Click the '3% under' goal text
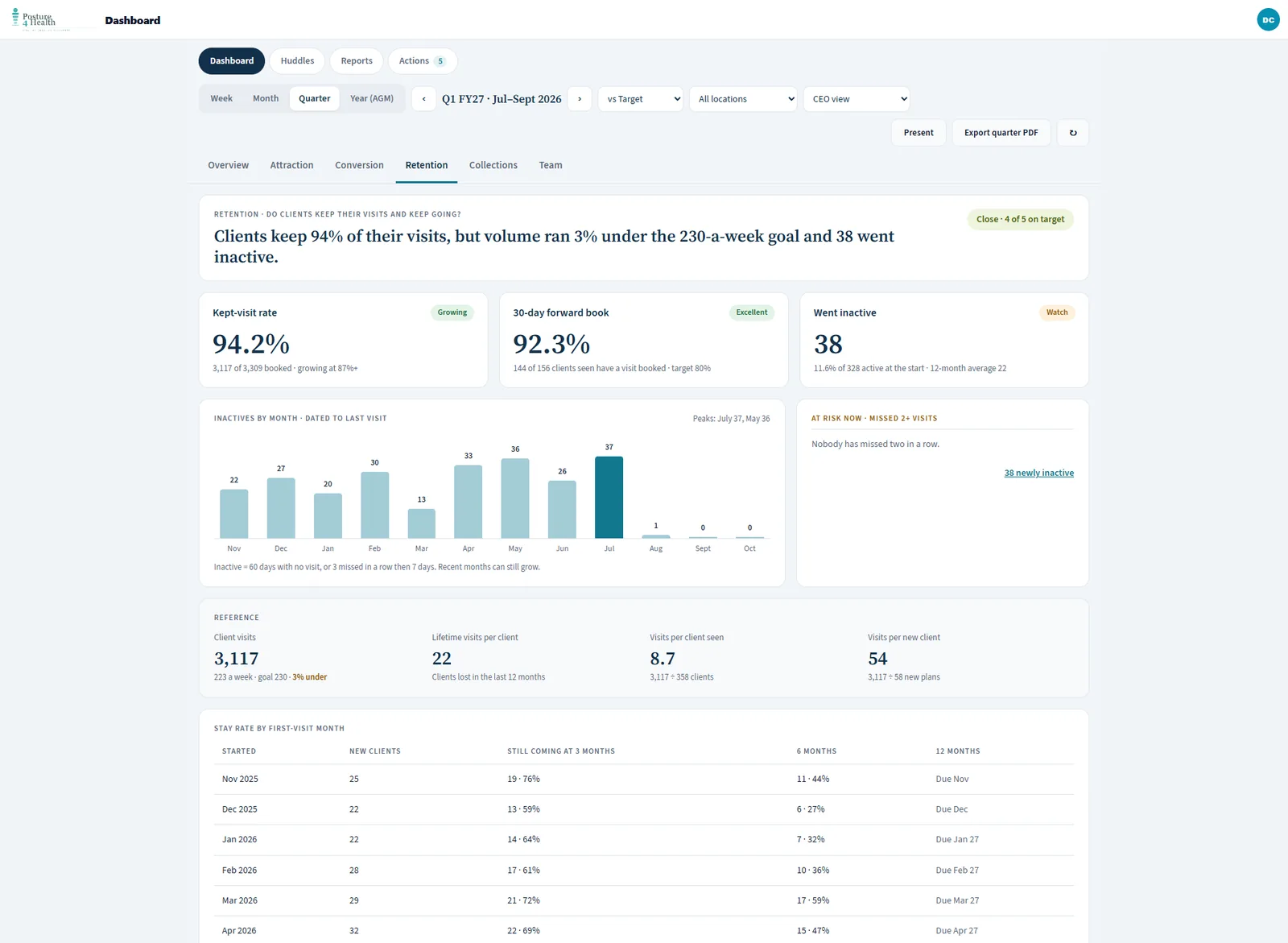The image size is (1288, 943). [310, 677]
